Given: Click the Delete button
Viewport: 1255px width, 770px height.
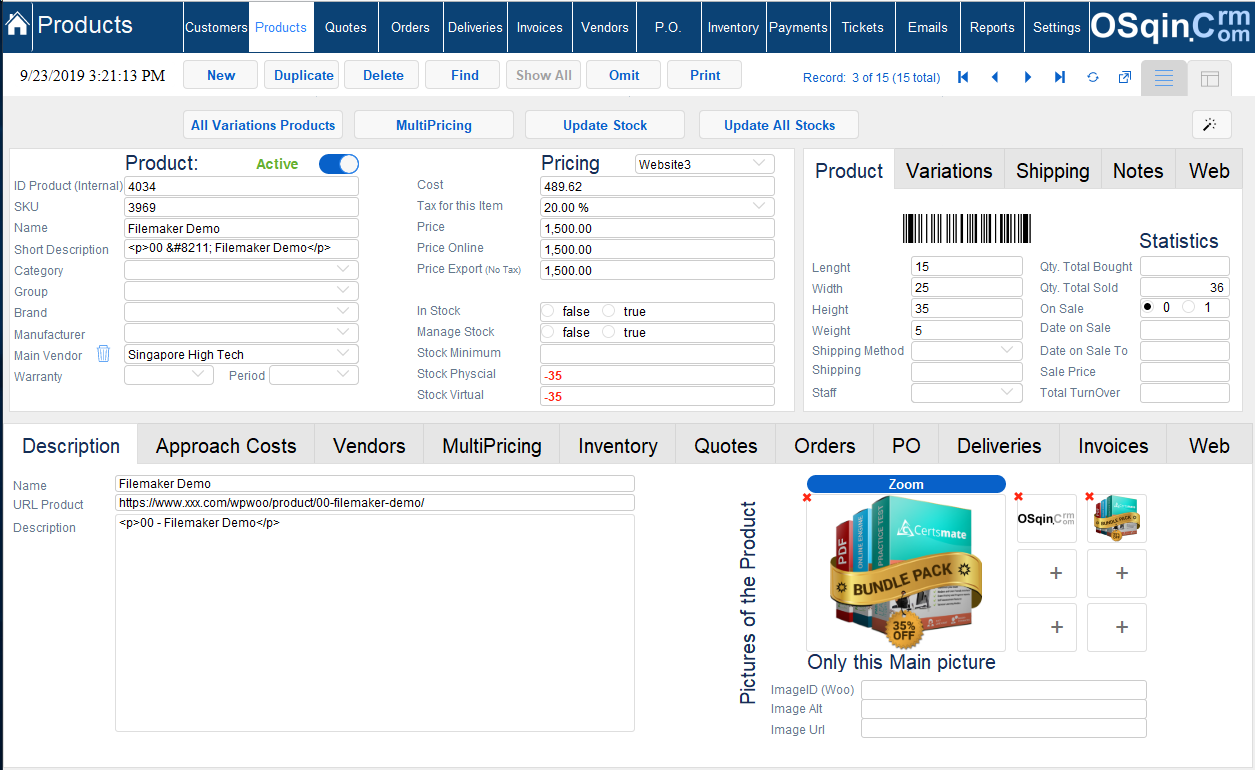Looking at the screenshot, I should pos(383,75).
